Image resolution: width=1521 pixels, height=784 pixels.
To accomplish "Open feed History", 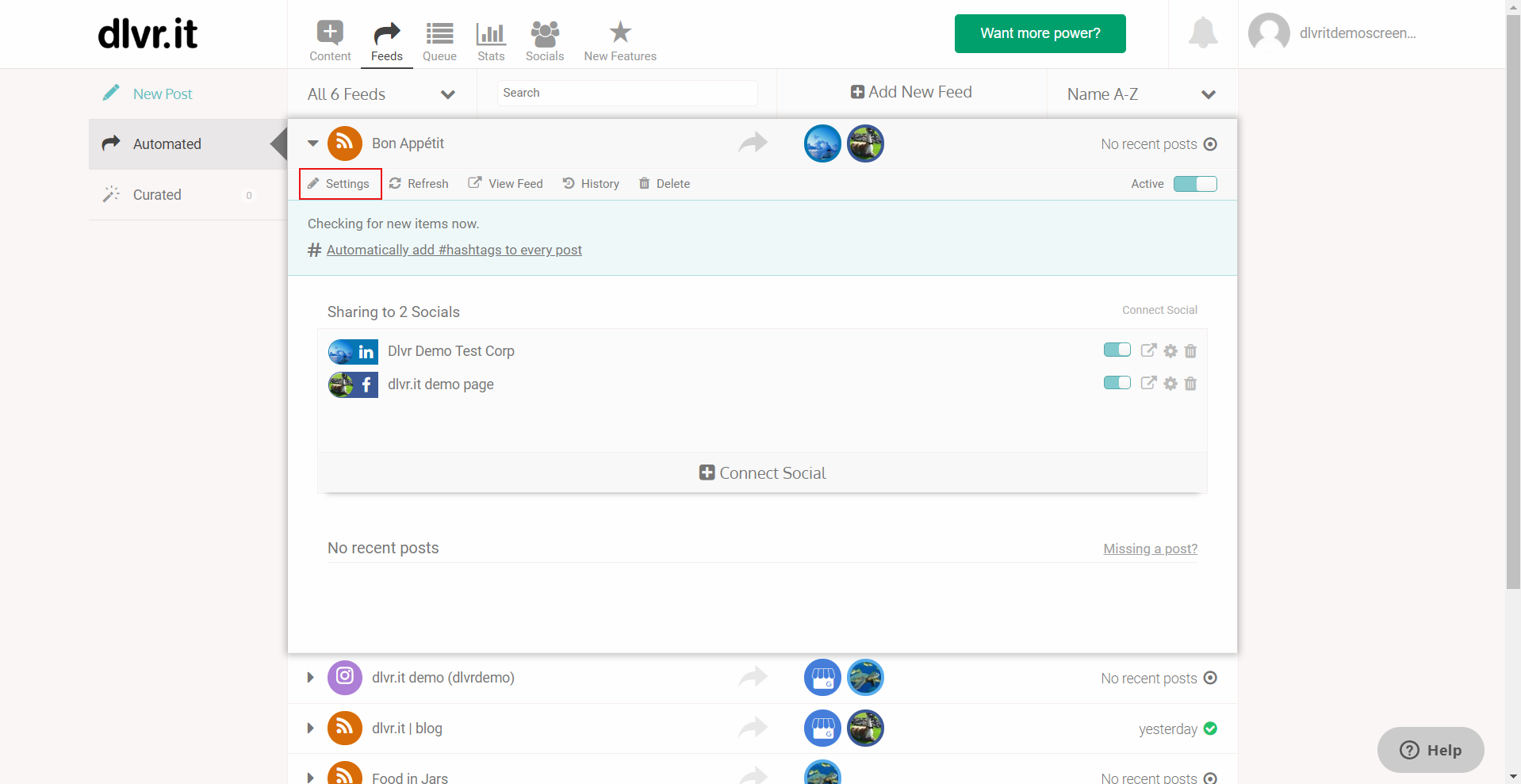I will click(591, 184).
